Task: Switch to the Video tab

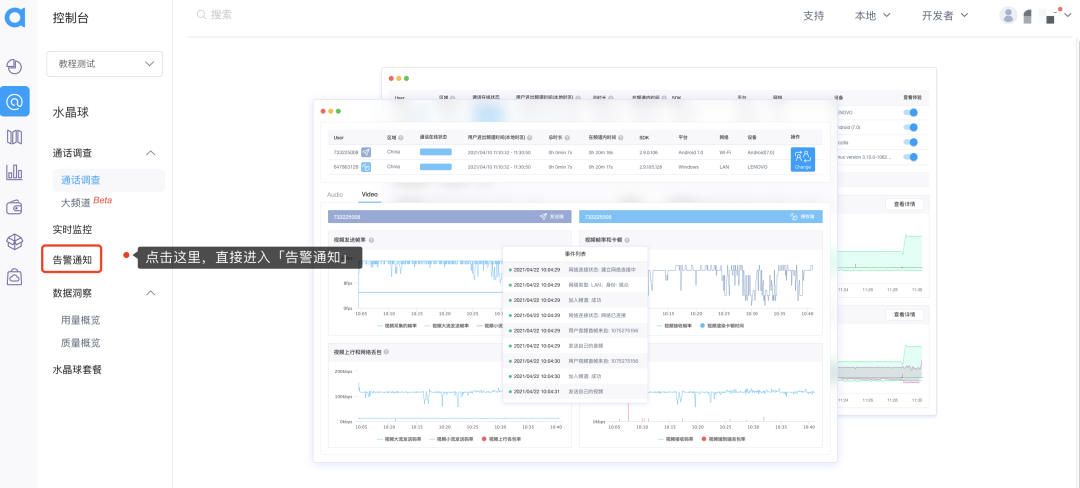Action: [x=369, y=195]
